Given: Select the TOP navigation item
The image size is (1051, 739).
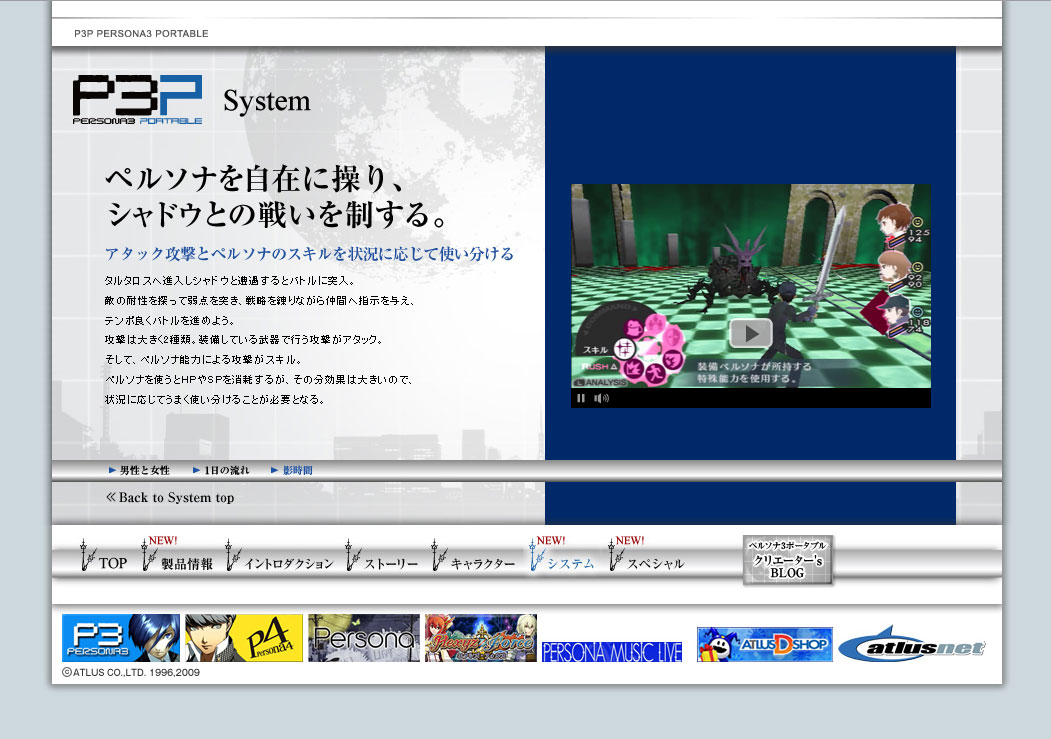Looking at the screenshot, I should coord(104,557).
